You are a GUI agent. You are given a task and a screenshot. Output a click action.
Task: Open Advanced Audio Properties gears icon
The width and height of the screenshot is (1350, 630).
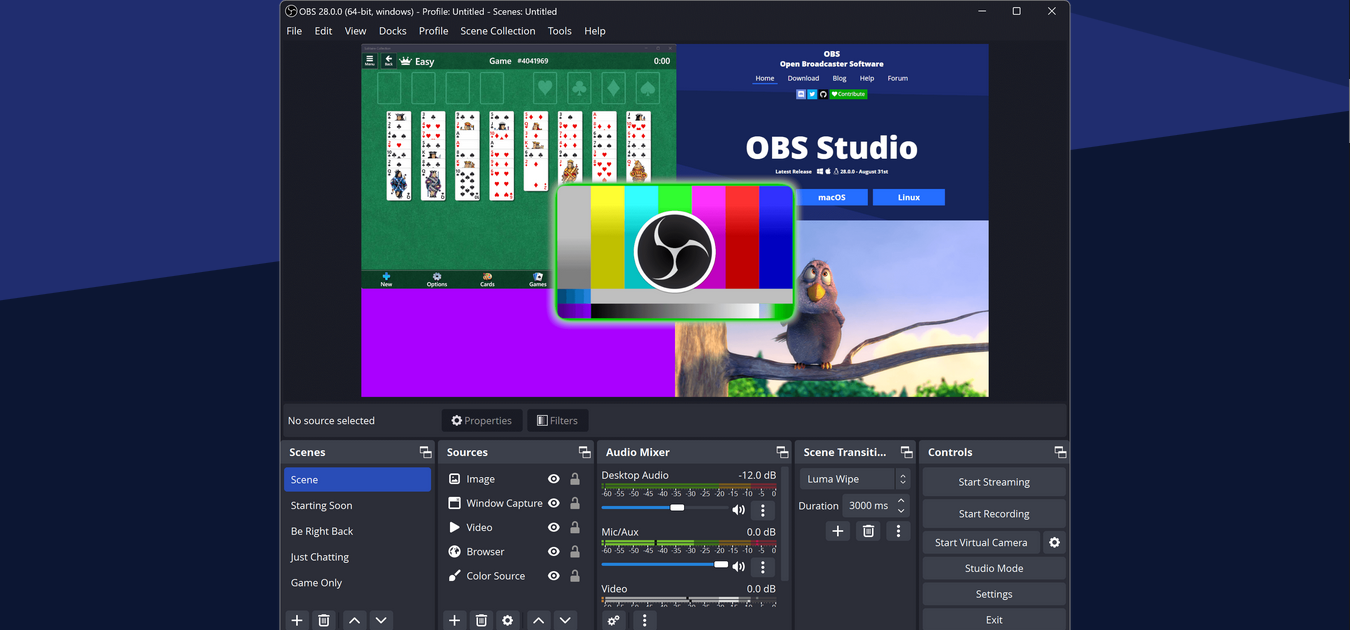coord(614,620)
